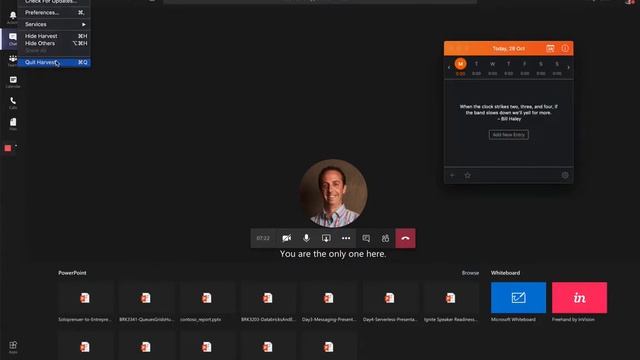Screen dimensions: 640x360
Task: Share the BRK3203-DatabricksAndE... PowerPoint file
Action: (x=268, y=302)
